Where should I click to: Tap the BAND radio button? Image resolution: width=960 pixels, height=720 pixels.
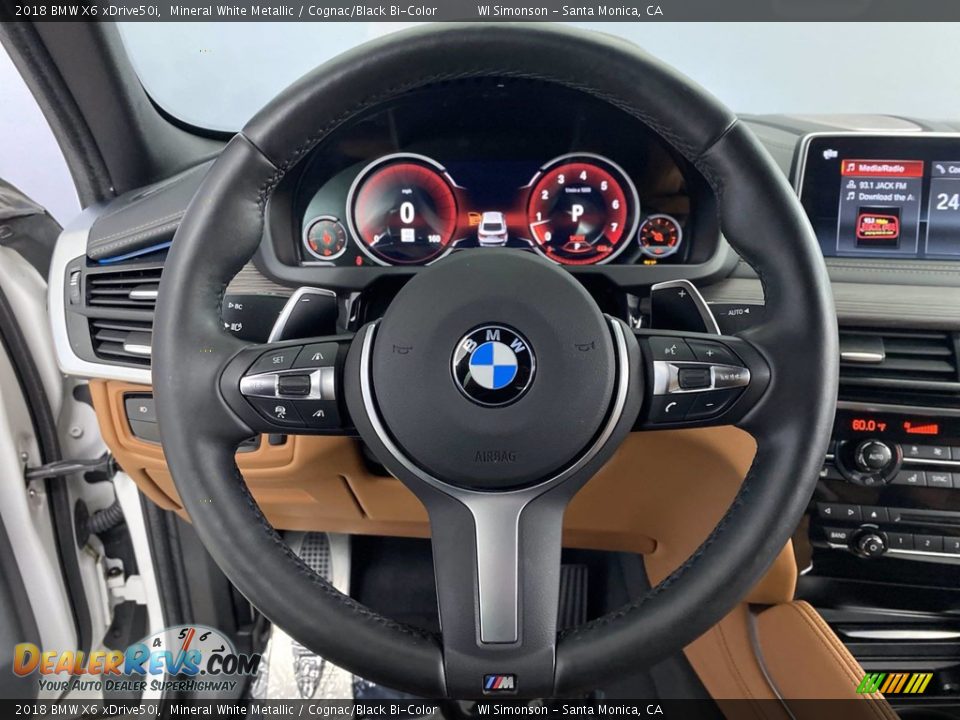click(838, 535)
